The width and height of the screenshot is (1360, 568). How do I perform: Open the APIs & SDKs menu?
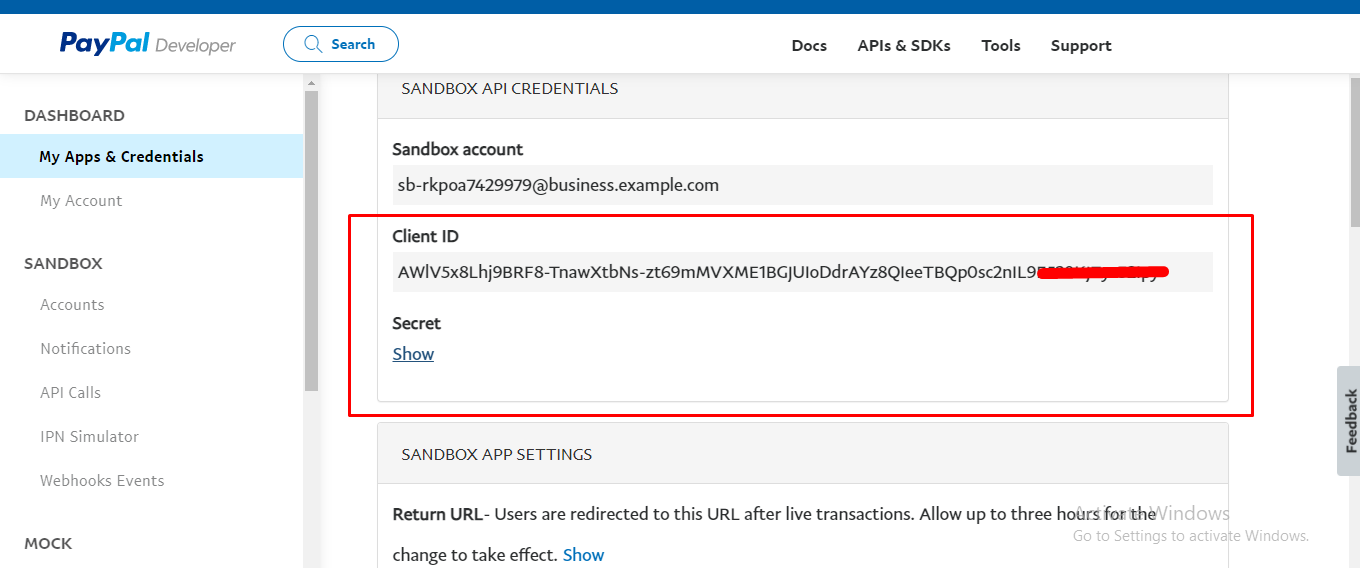[904, 45]
